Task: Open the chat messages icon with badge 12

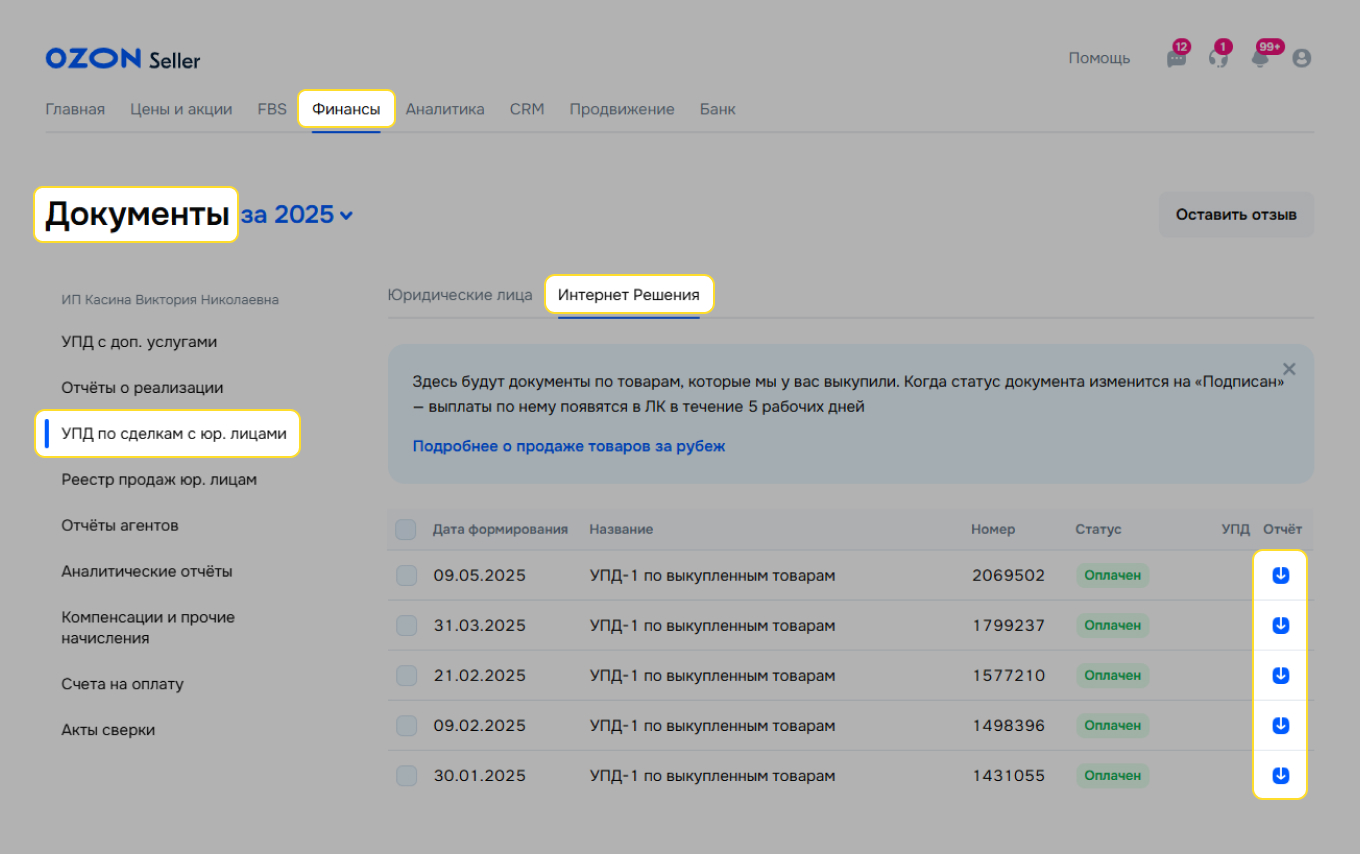Action: point(1176,58)
